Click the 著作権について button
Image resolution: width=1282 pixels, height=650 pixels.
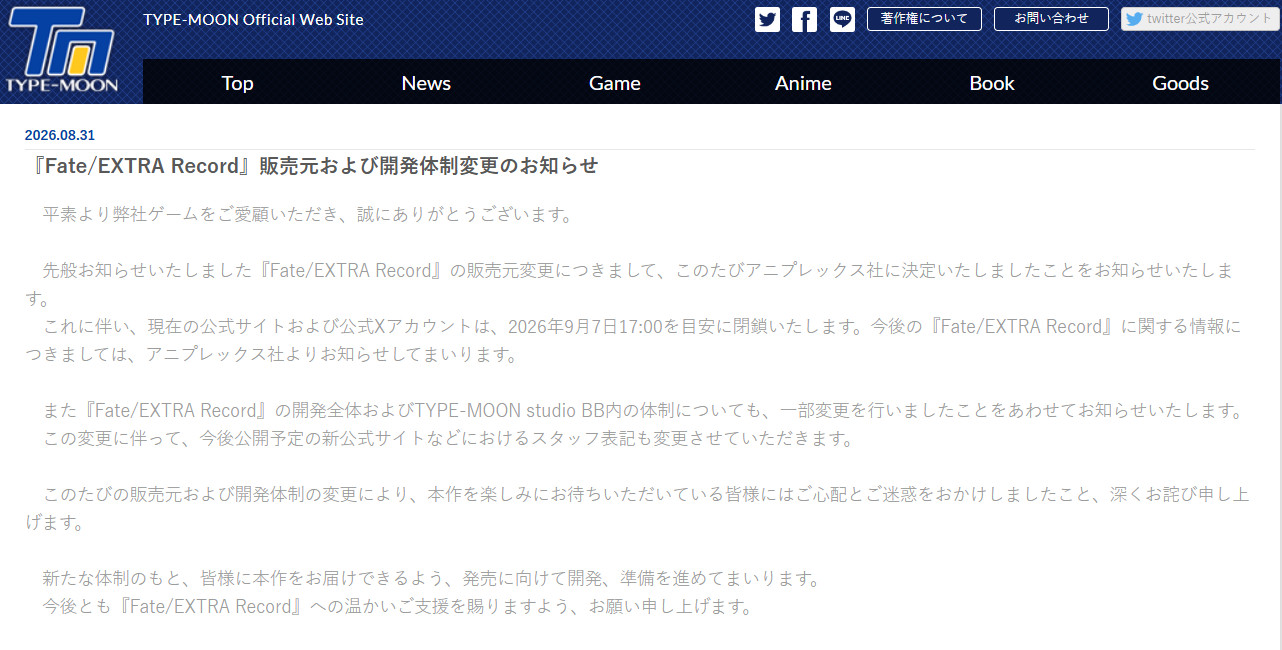tap(924, 19)
